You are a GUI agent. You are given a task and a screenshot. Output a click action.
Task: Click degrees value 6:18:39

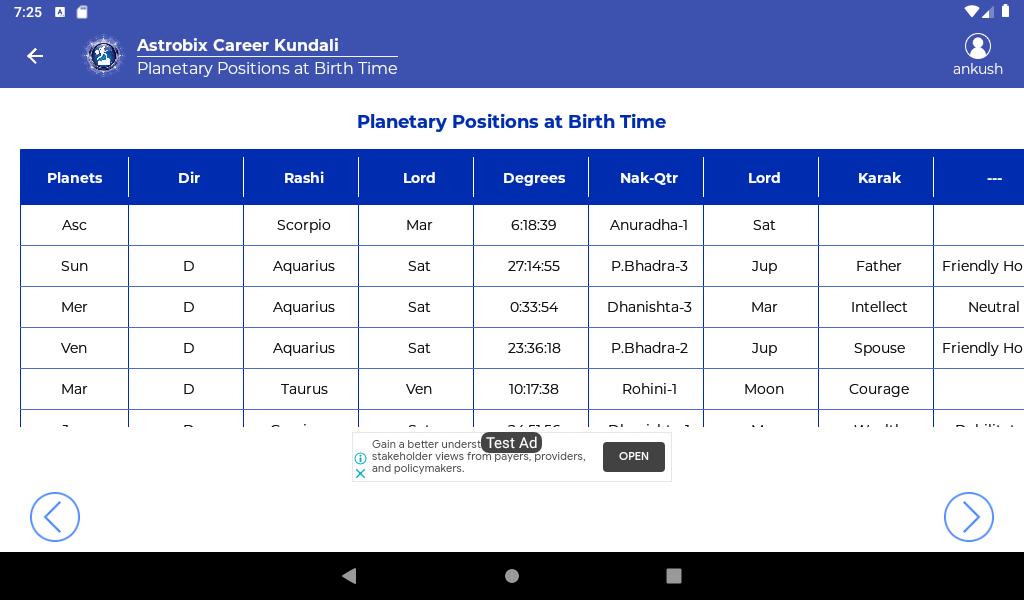coord(534,225)
